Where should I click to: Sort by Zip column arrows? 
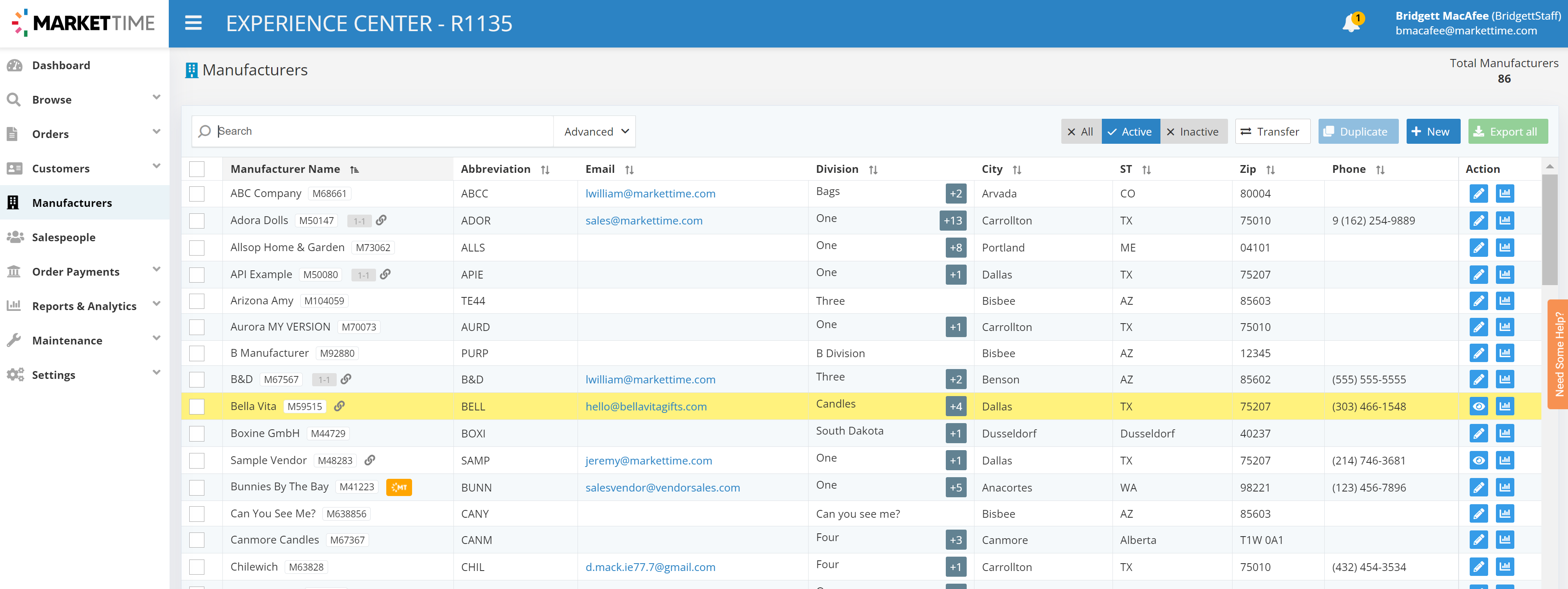1270,170
